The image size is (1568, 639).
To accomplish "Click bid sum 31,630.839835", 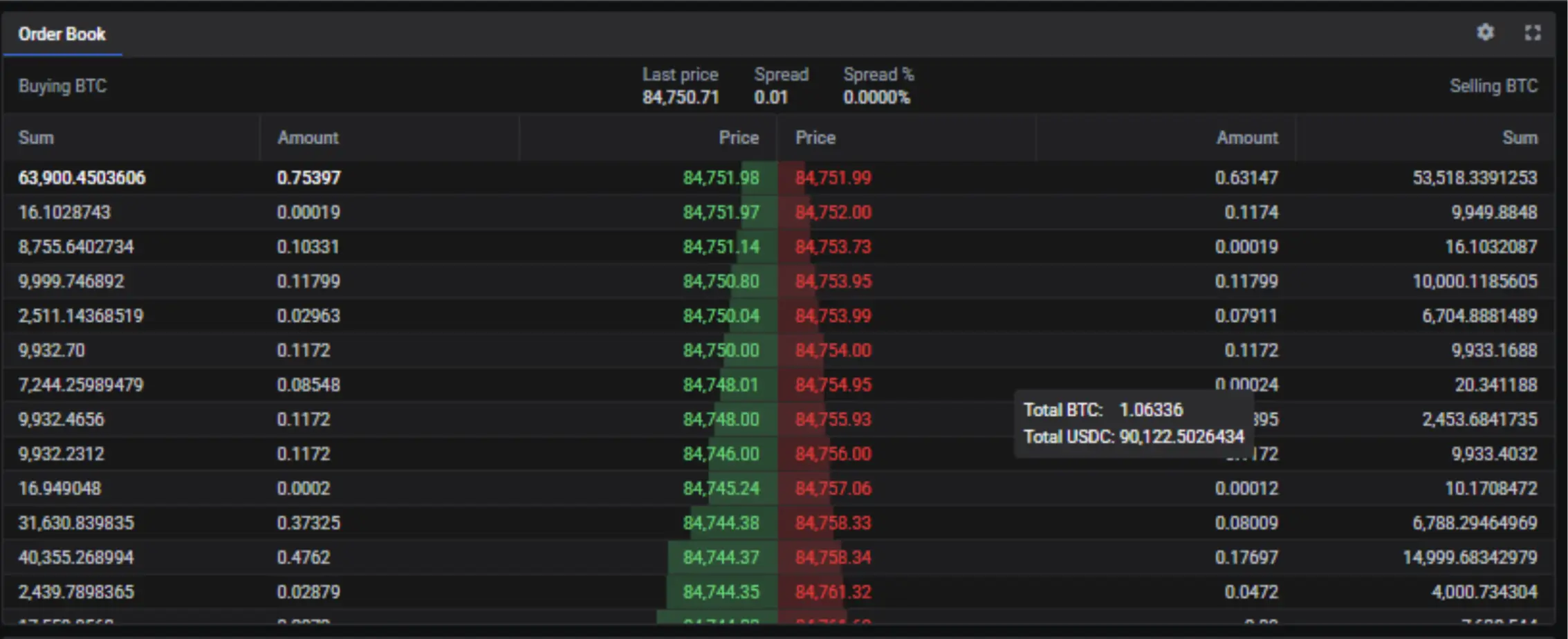I will (x=76, y=523).
